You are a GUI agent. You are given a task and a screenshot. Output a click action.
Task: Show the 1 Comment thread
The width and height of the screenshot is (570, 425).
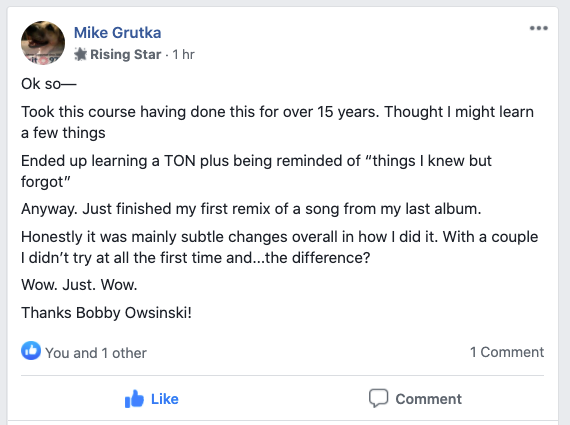(507, 352)
